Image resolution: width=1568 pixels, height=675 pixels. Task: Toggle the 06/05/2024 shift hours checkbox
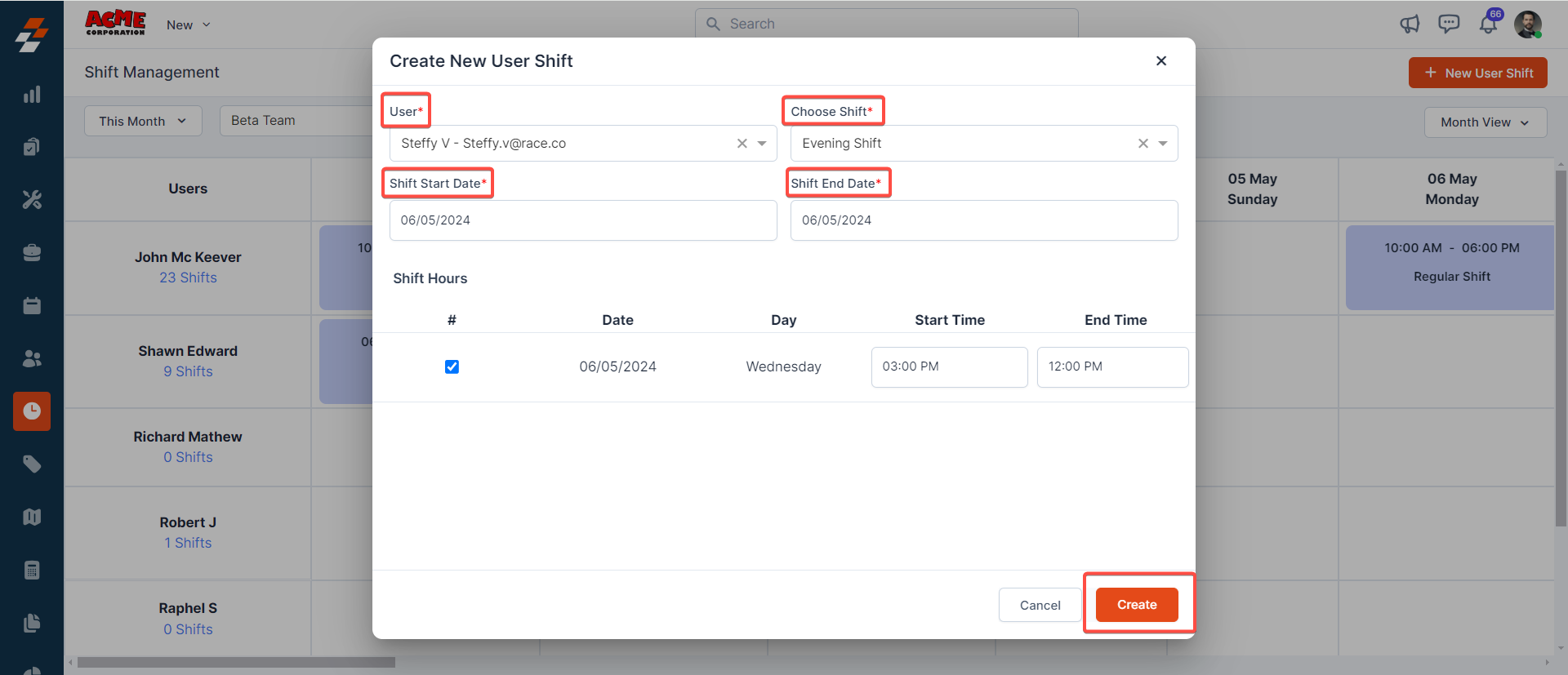(x=452, y=366)
